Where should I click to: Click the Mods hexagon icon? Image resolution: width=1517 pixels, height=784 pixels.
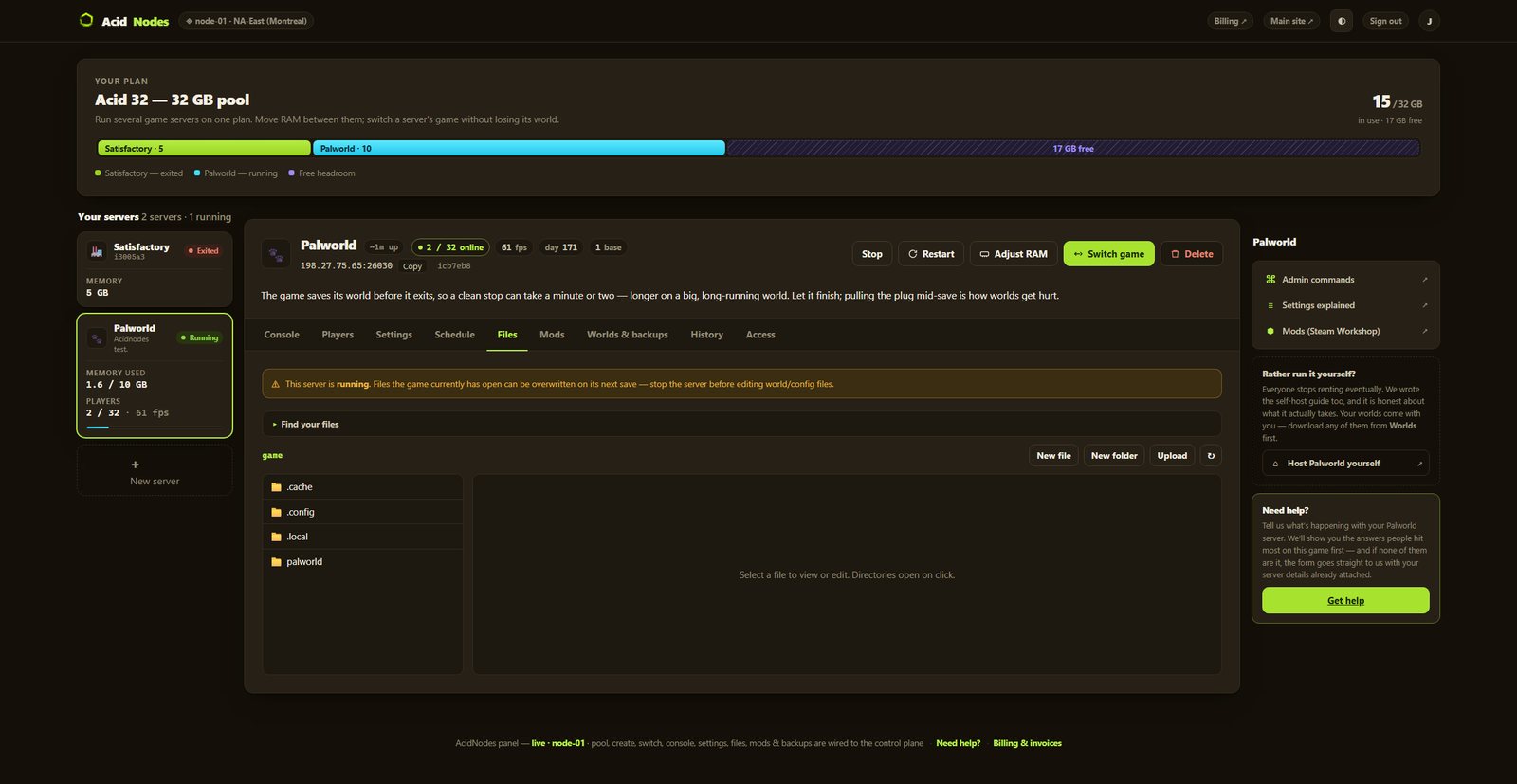click(x=1270, y=331)
